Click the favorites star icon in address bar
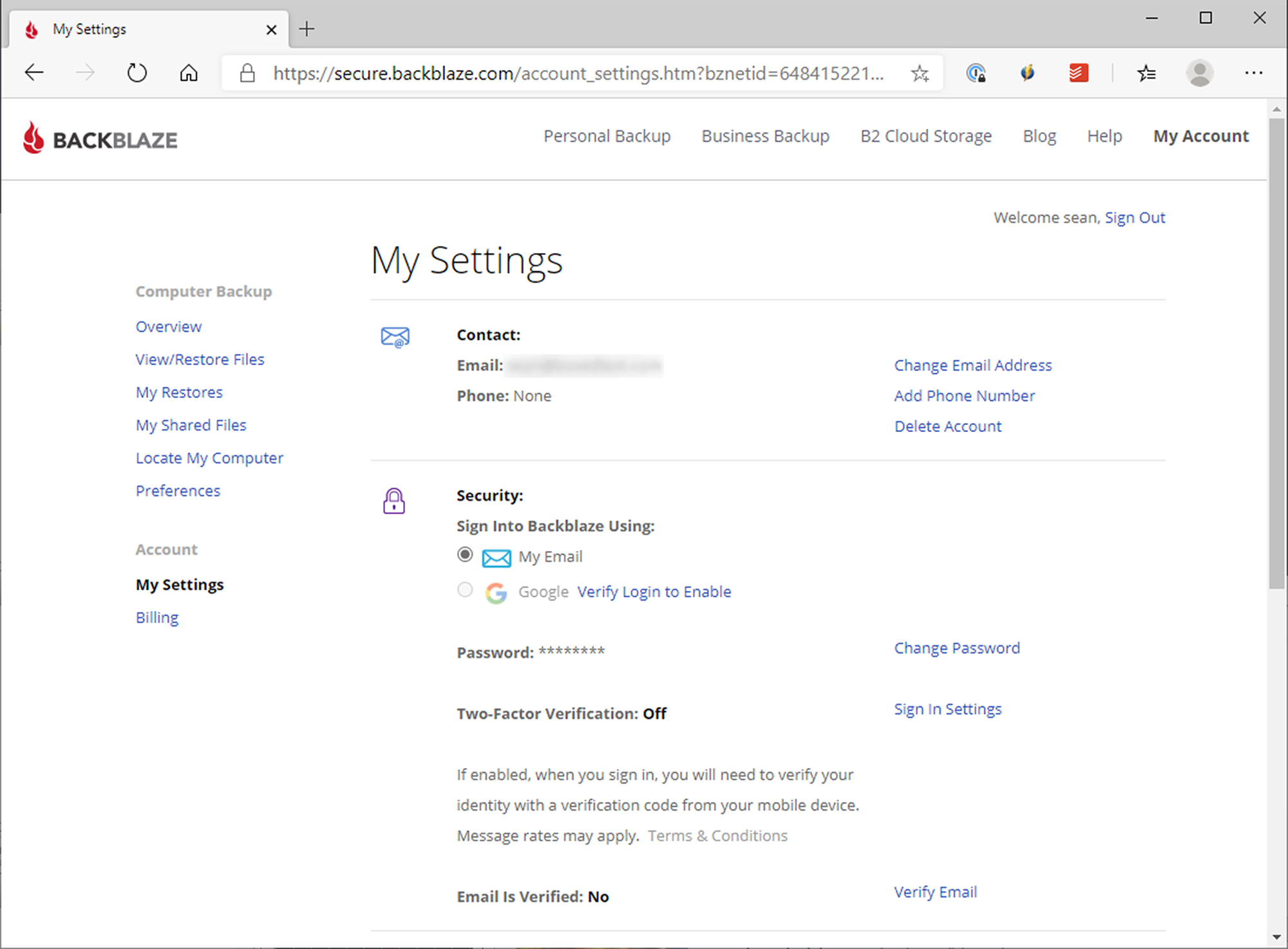 click(919, 74)
